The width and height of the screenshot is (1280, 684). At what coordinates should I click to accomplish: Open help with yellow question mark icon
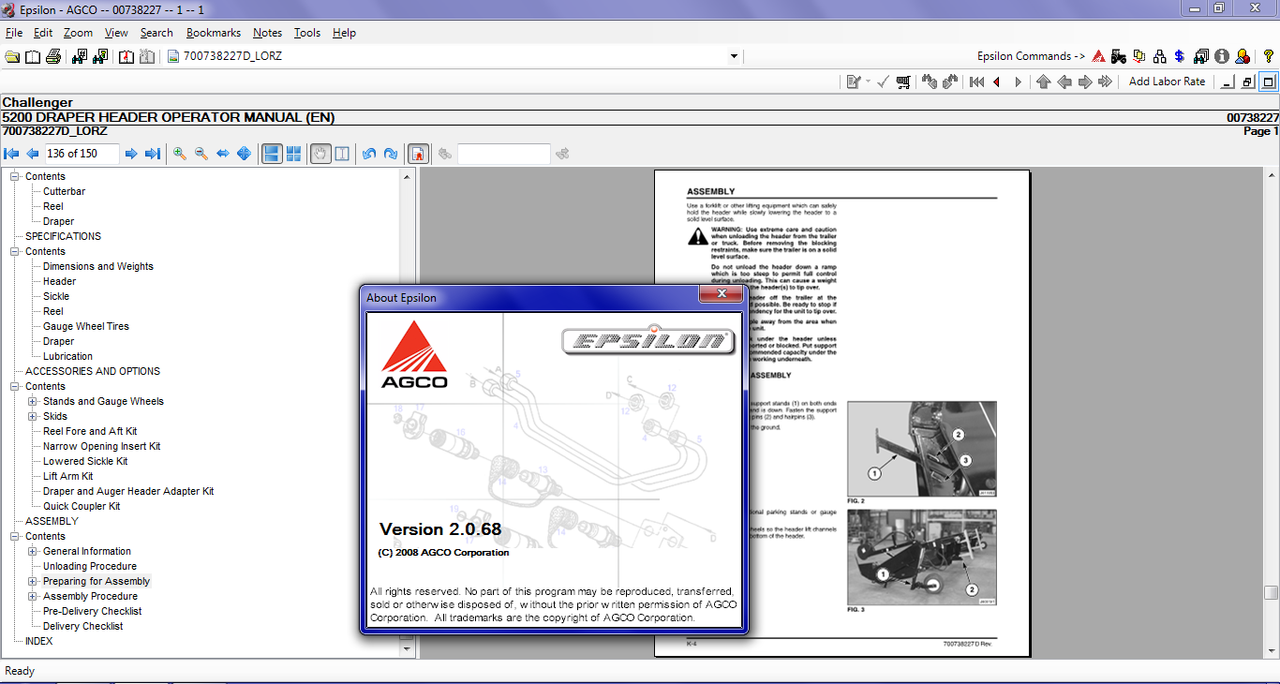(x=1268, y=56)
